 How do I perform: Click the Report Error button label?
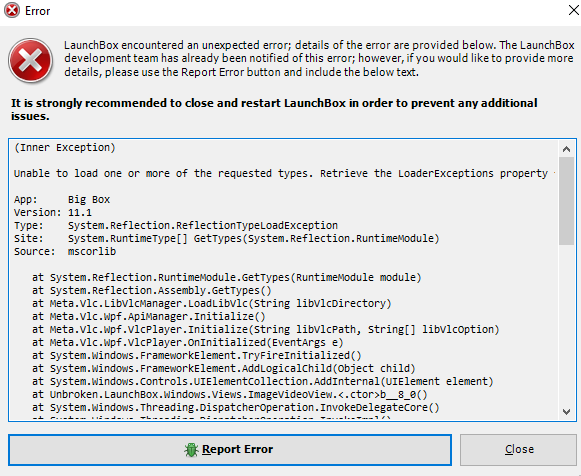tap(238, 449)
